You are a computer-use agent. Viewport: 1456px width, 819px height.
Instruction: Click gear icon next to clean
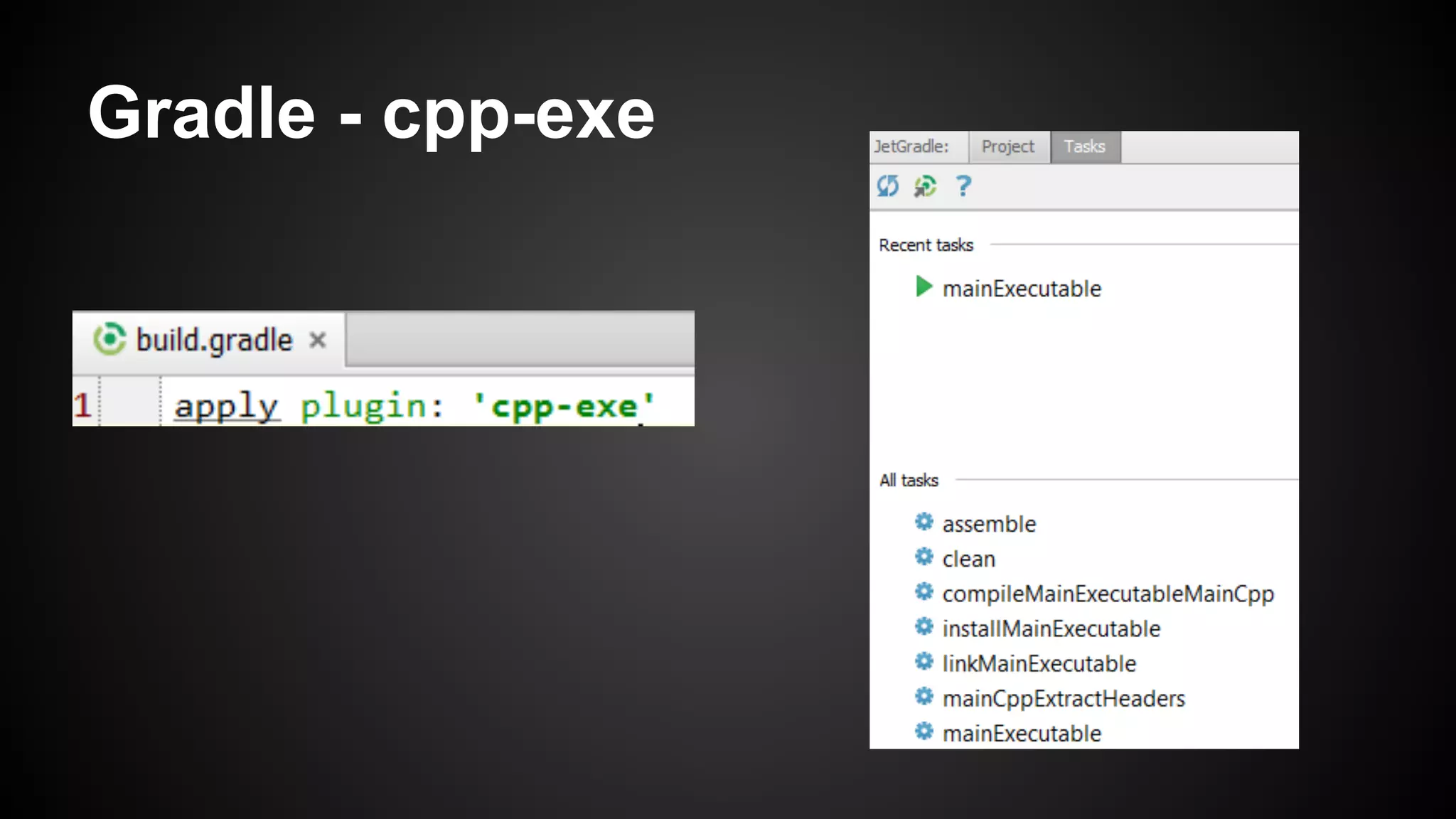924,557
